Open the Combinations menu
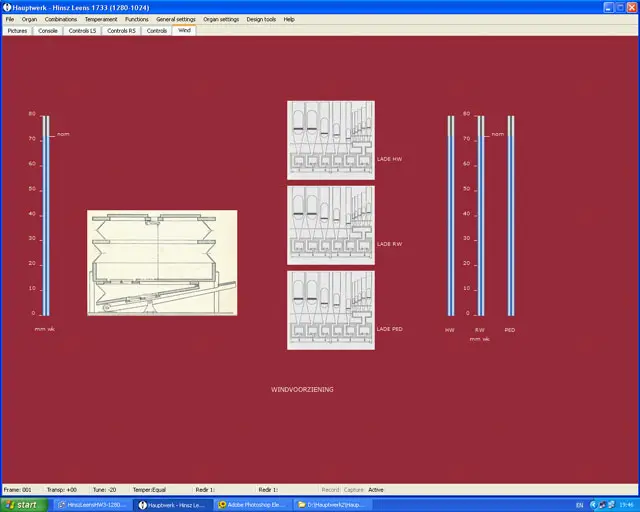Viewport: 640px width, 512px height. [x=61, y=19]
